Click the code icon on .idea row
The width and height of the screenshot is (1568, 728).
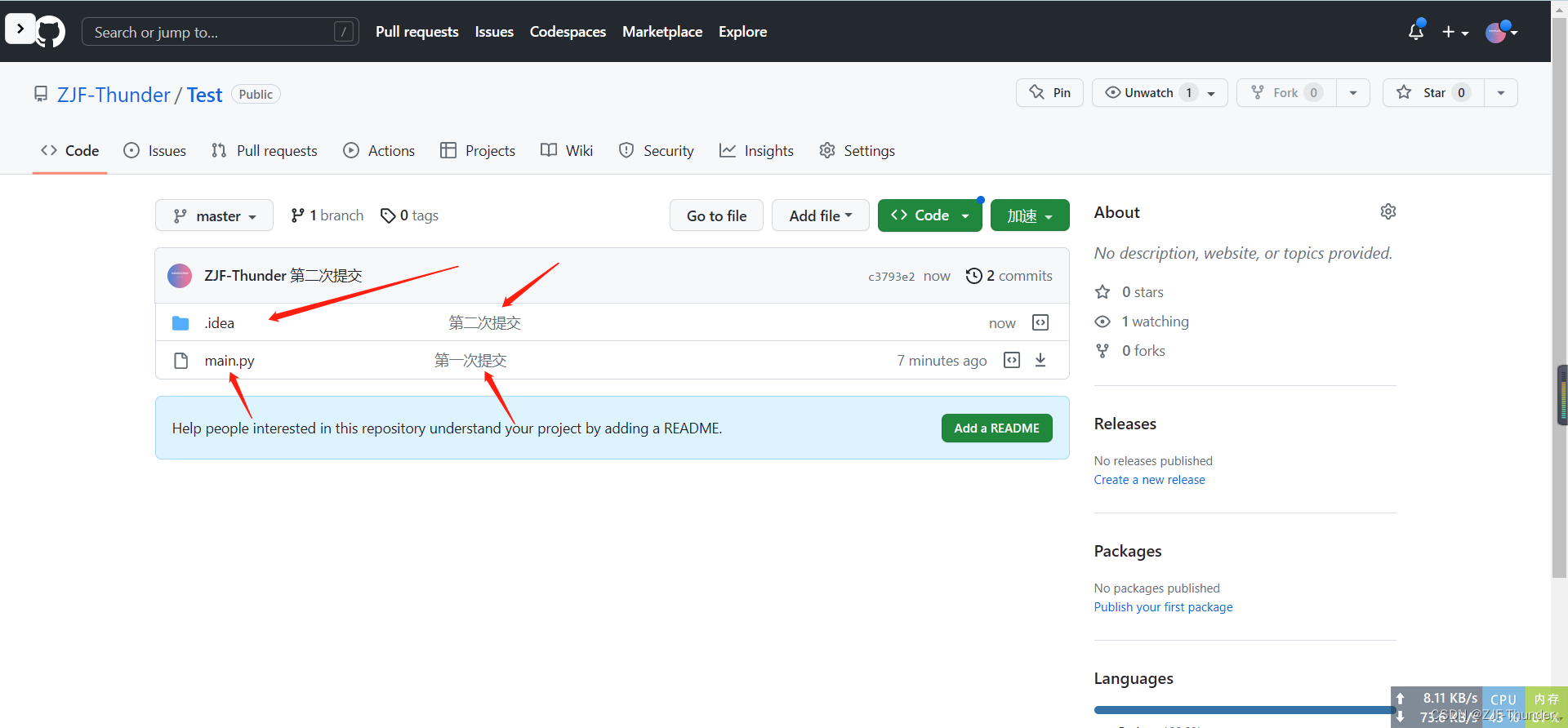(x=1040, y=322)
